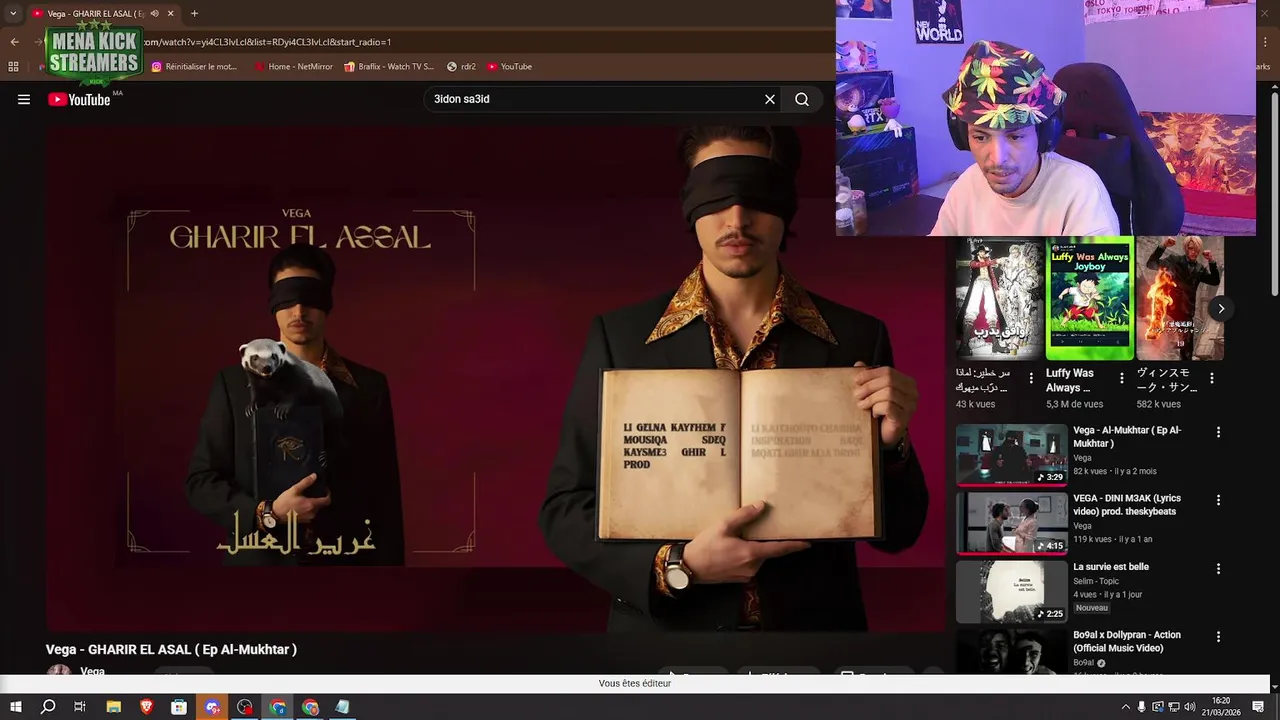Play La survie est belle thumbnail

1011,591
